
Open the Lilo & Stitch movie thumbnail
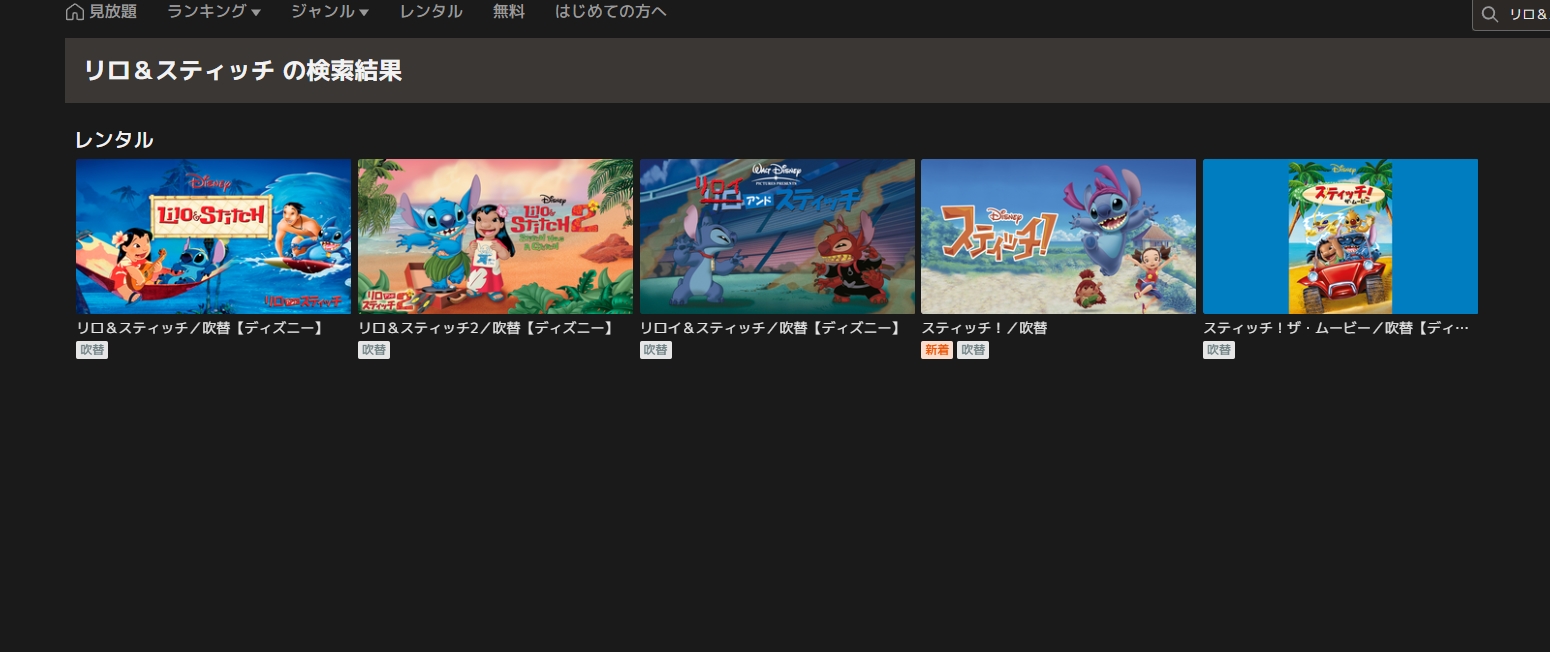click(x=213, y=236)
